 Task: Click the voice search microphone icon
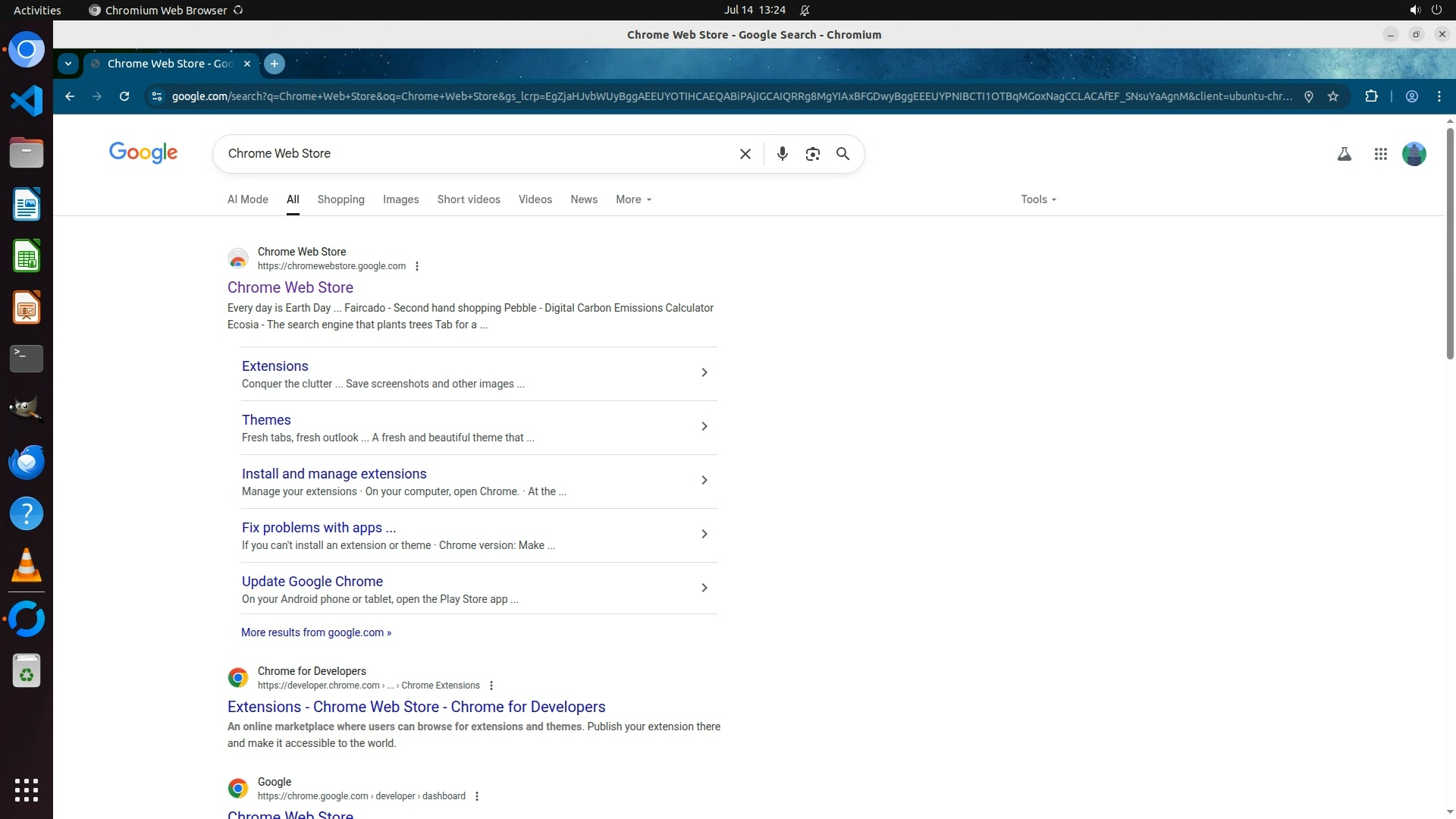[x=782, y=154]
